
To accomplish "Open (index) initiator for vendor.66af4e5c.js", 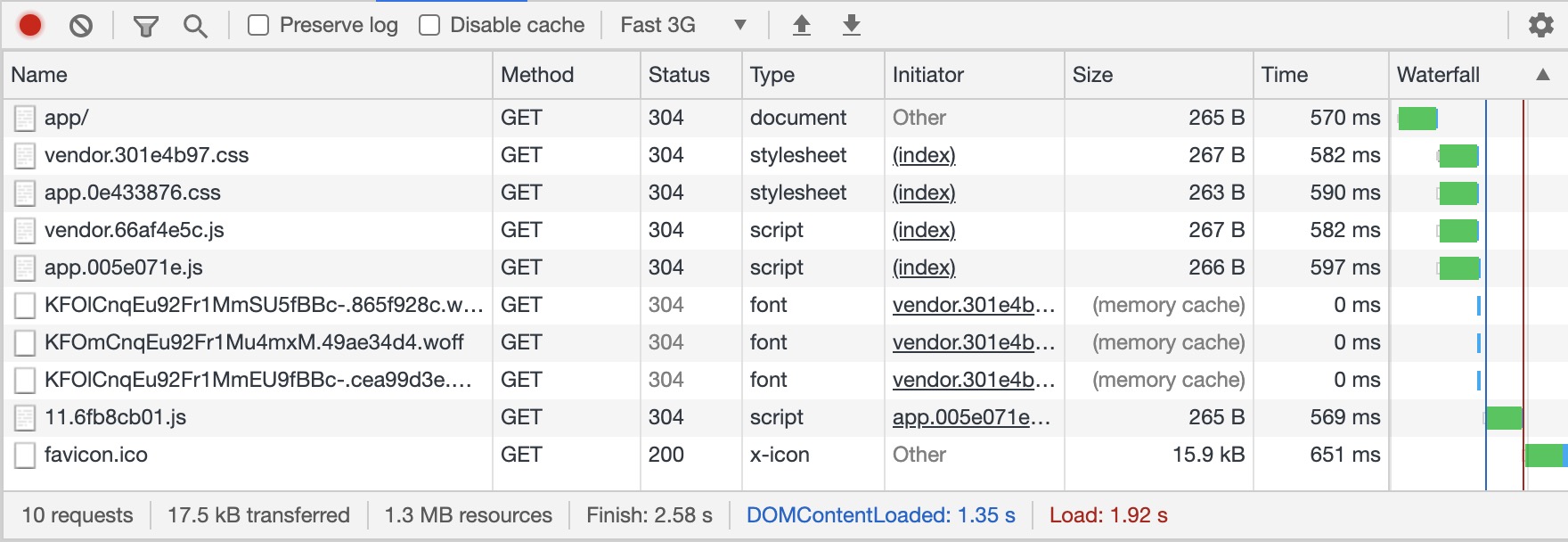I will click(924, 230).
